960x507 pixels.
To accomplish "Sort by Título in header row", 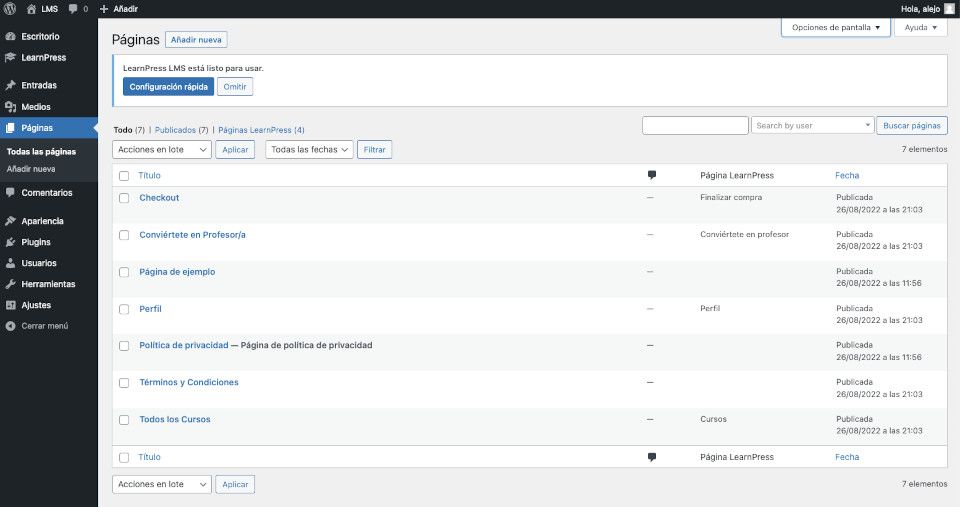I will 149,175.
